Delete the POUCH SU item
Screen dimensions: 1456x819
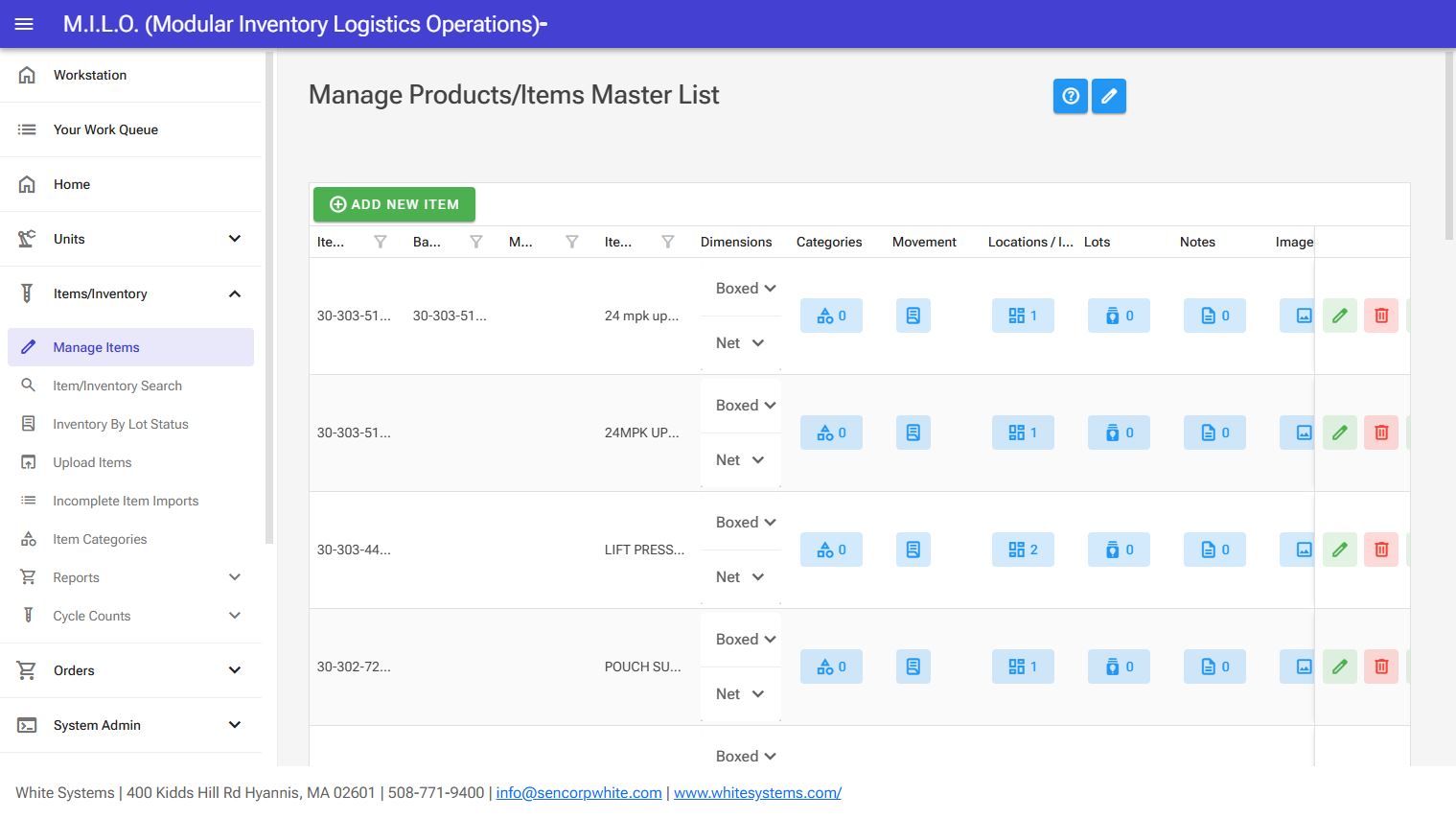(x=1380, y=666)
